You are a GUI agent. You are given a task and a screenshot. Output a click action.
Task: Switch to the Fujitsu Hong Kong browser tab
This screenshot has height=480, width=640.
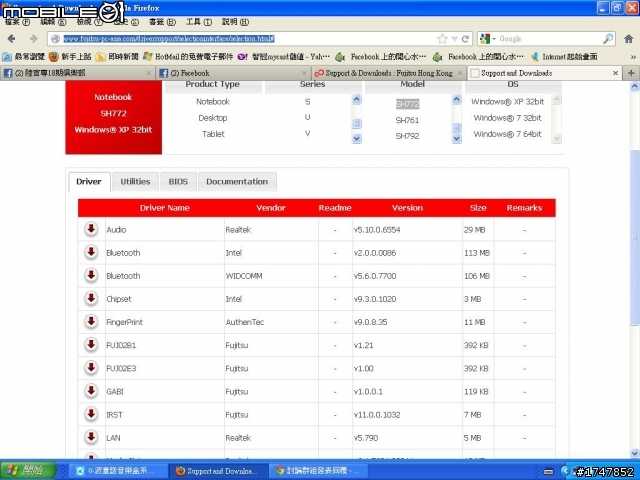pyautogui.click(x=389, y=73)
